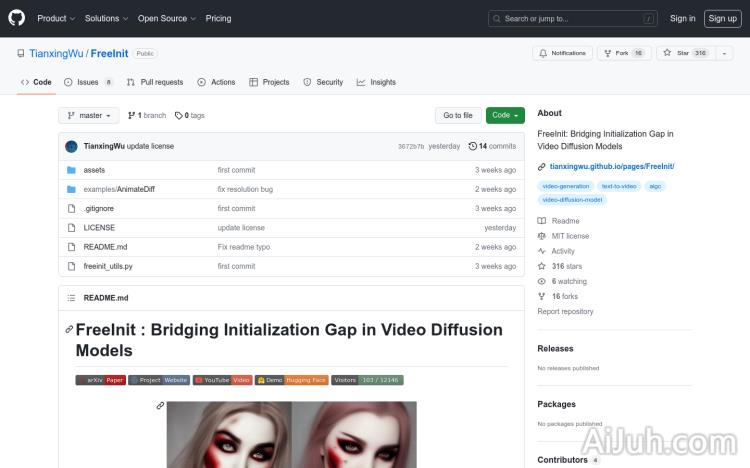Expand the master branch selector
Screen dimensions: 750x468
[88, 115]
